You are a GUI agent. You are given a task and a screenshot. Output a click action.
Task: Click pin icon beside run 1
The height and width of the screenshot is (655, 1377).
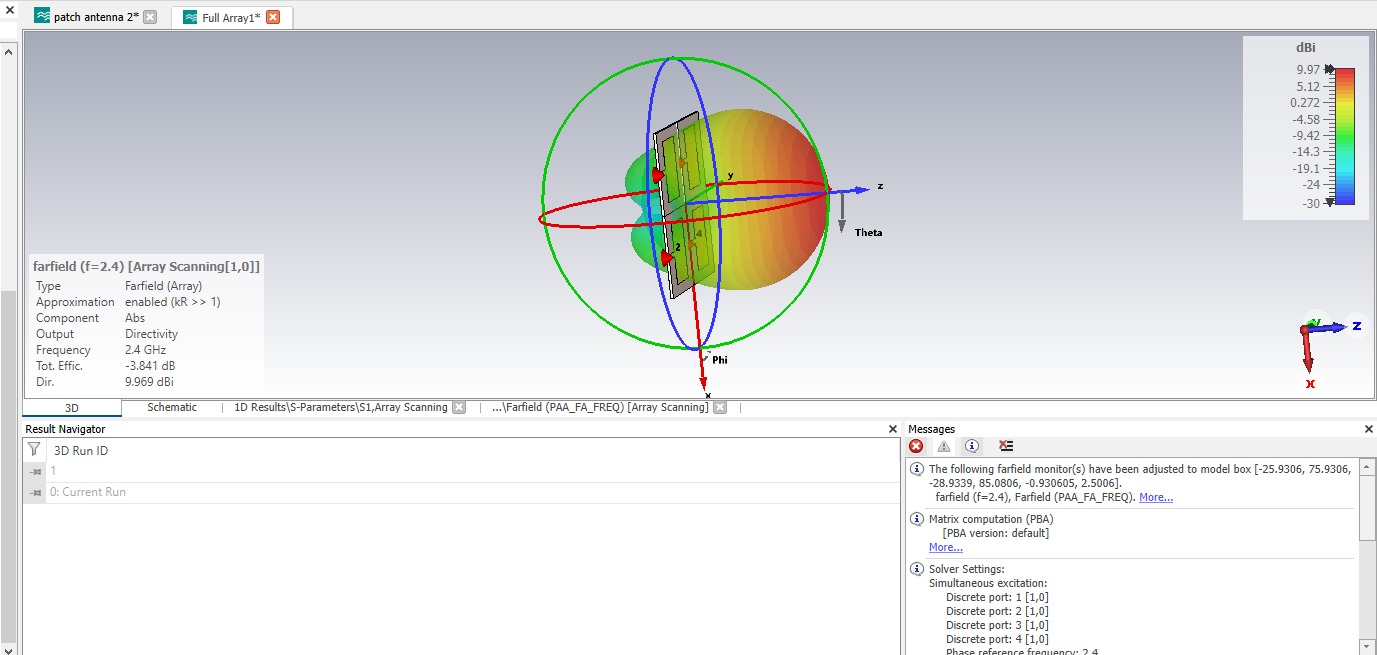36,471
